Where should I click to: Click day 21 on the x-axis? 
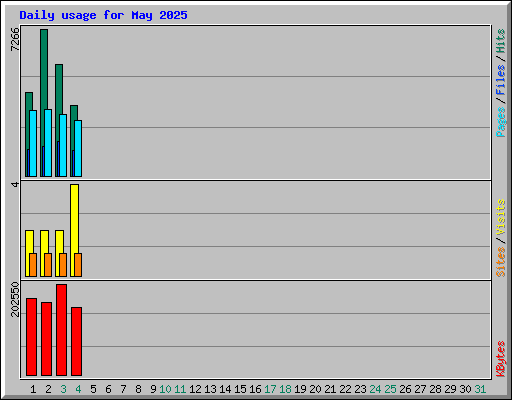coord(330,389)
